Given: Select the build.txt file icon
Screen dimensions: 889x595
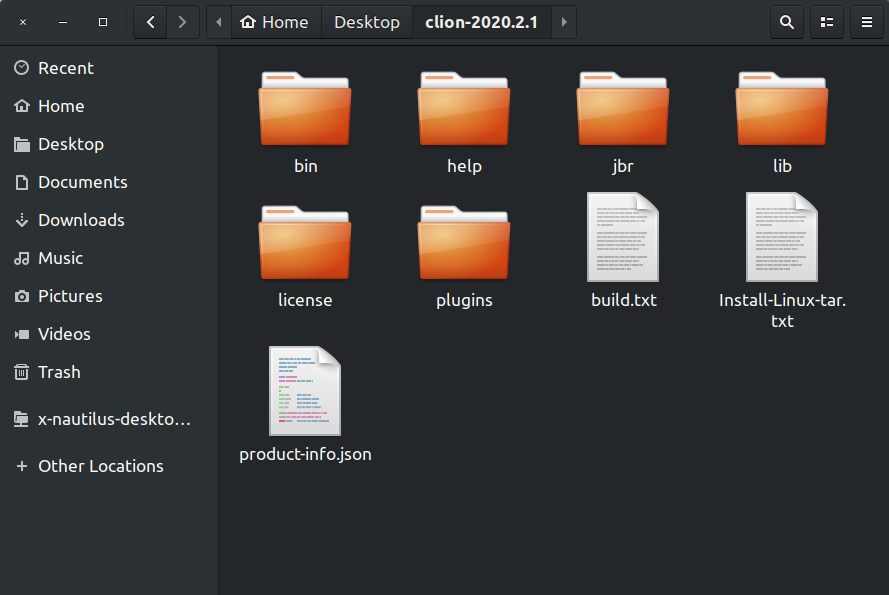Looking at the screenshot, I should tap(623, 237).
